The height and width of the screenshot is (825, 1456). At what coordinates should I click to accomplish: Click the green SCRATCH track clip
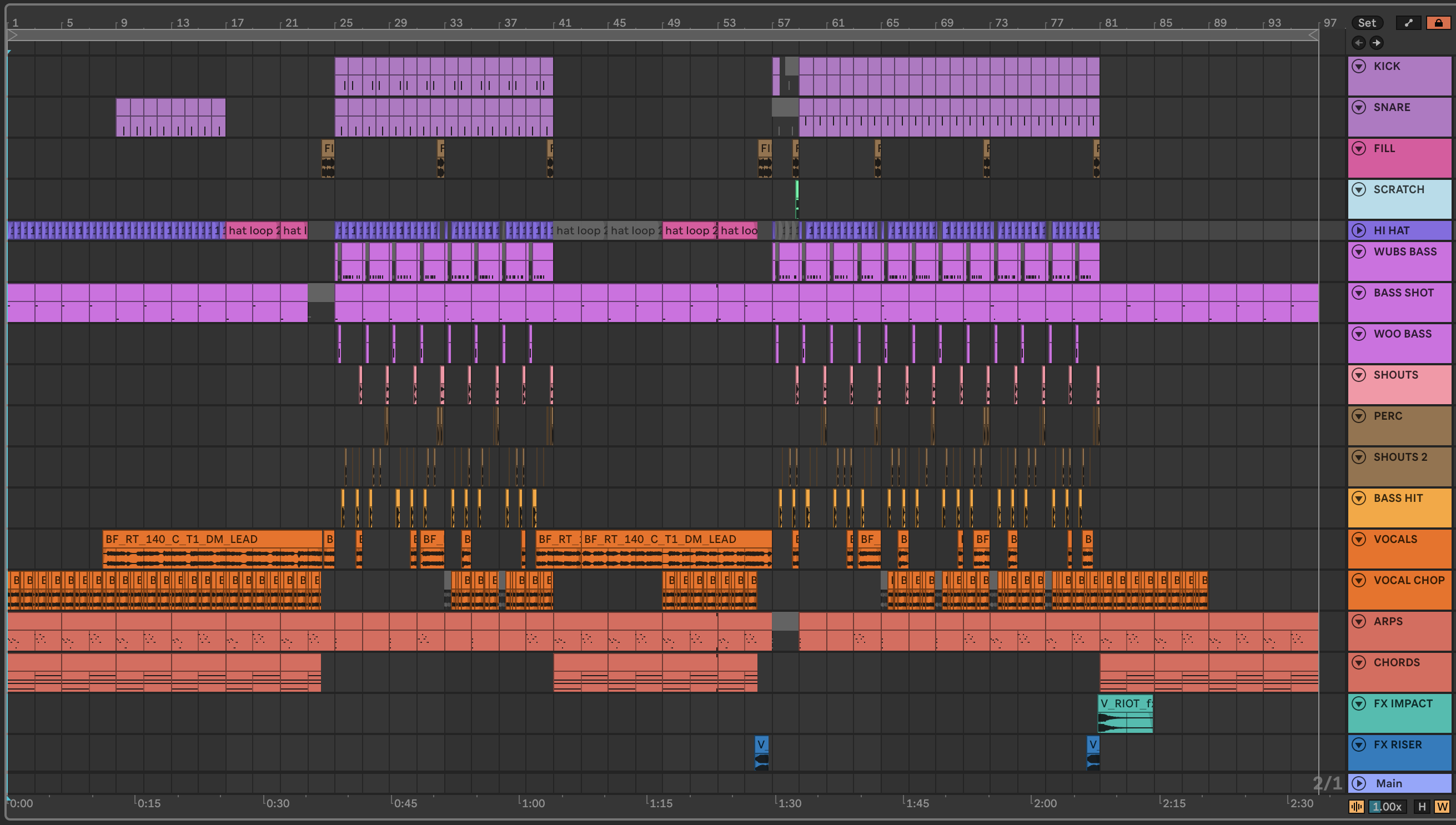coord(797,199)
